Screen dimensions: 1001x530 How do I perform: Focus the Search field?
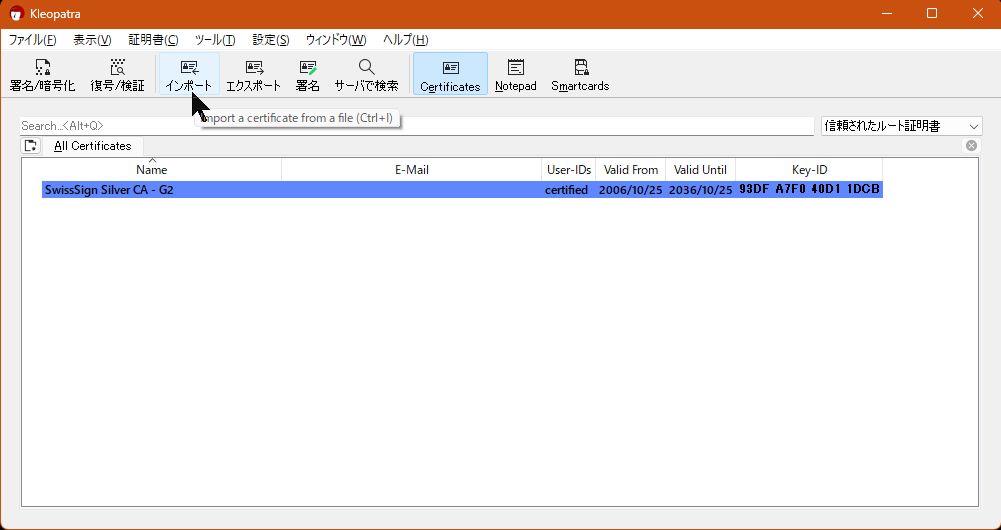click(417, 126)
